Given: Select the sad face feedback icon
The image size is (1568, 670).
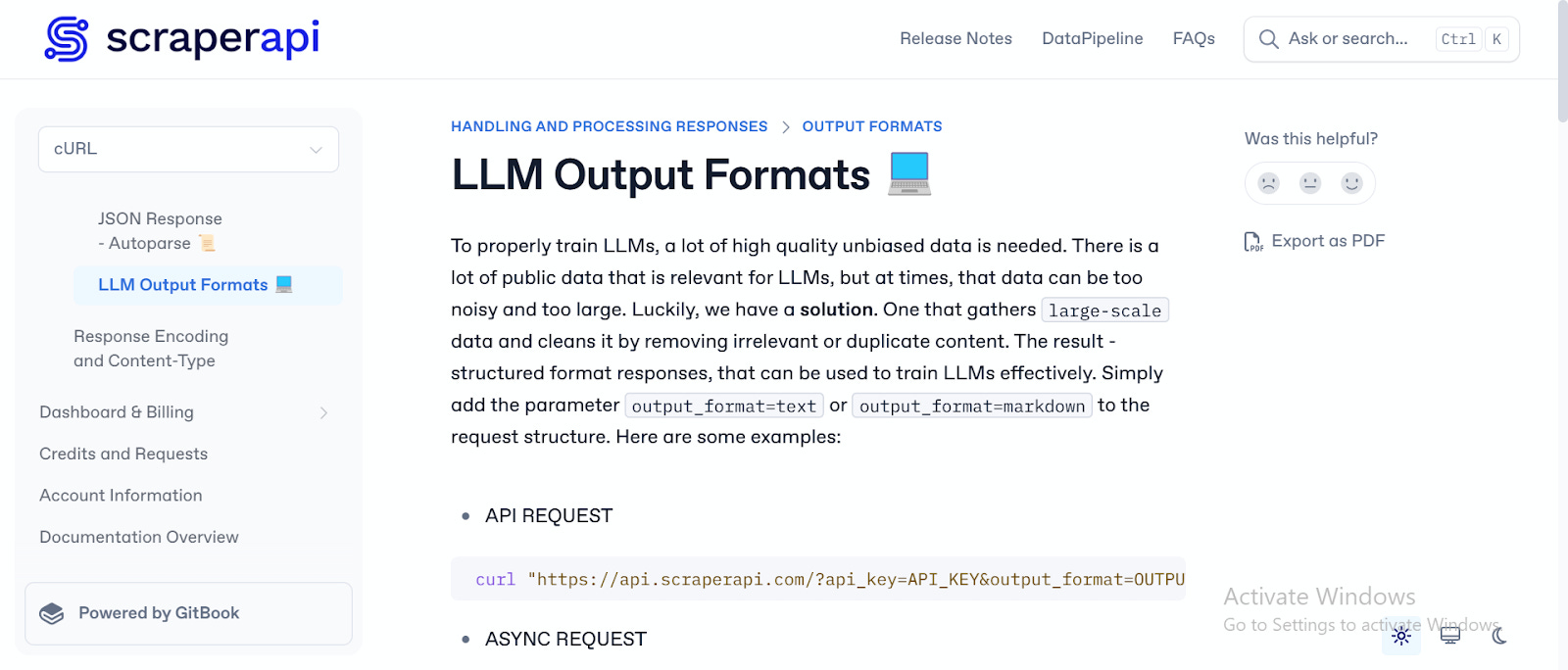Looking at the screenshot, I should coord(1267,183).
